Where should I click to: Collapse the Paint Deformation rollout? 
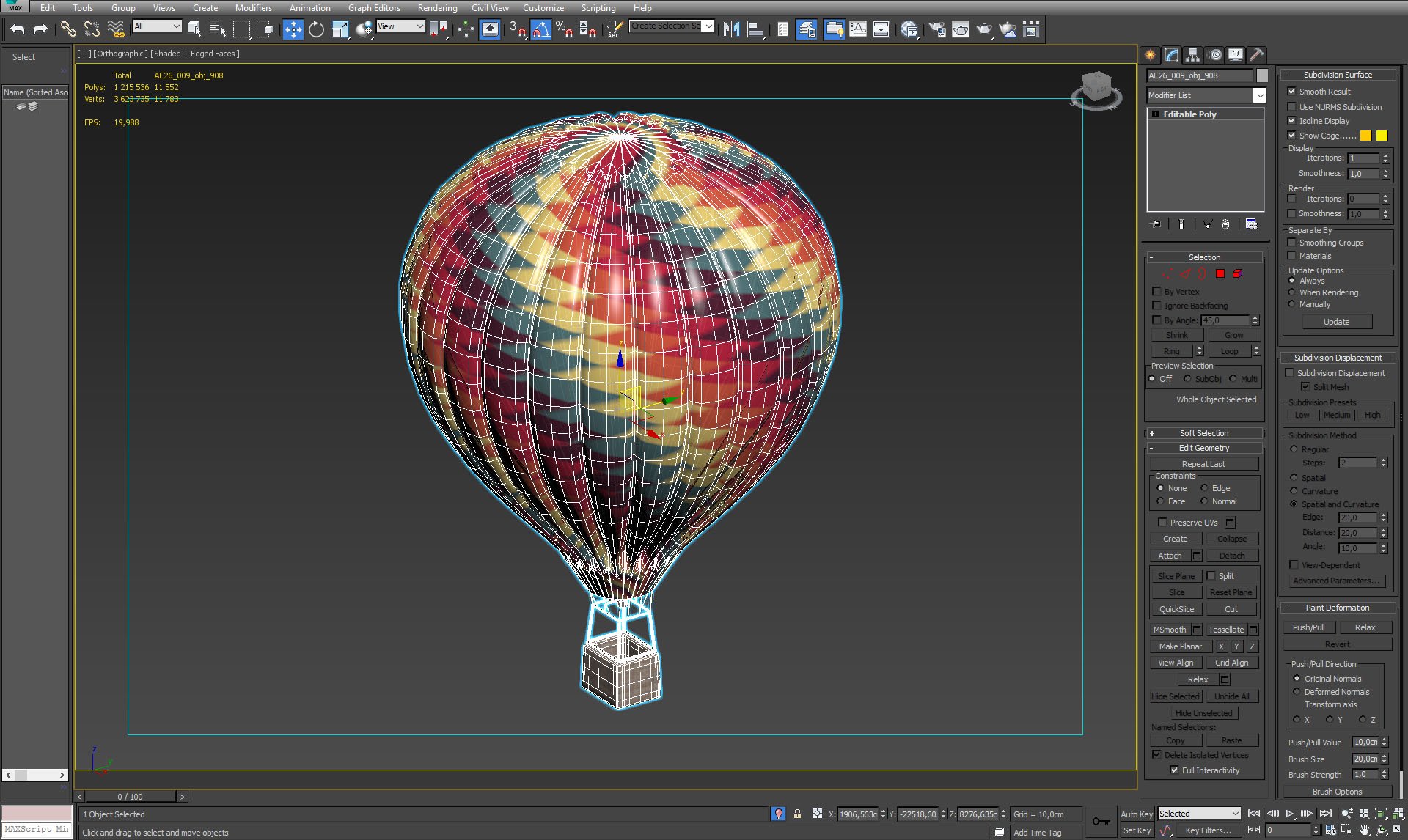coord(1338,608)
